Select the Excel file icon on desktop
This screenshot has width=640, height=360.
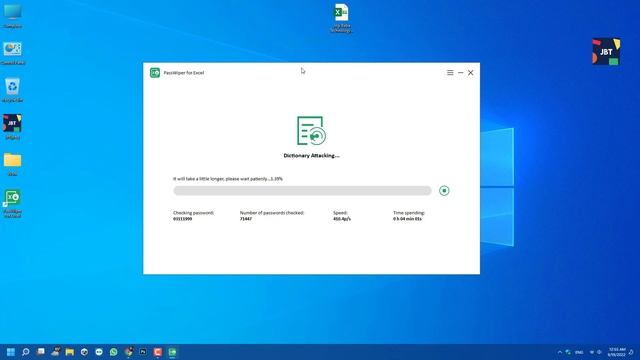coord(341,18)
